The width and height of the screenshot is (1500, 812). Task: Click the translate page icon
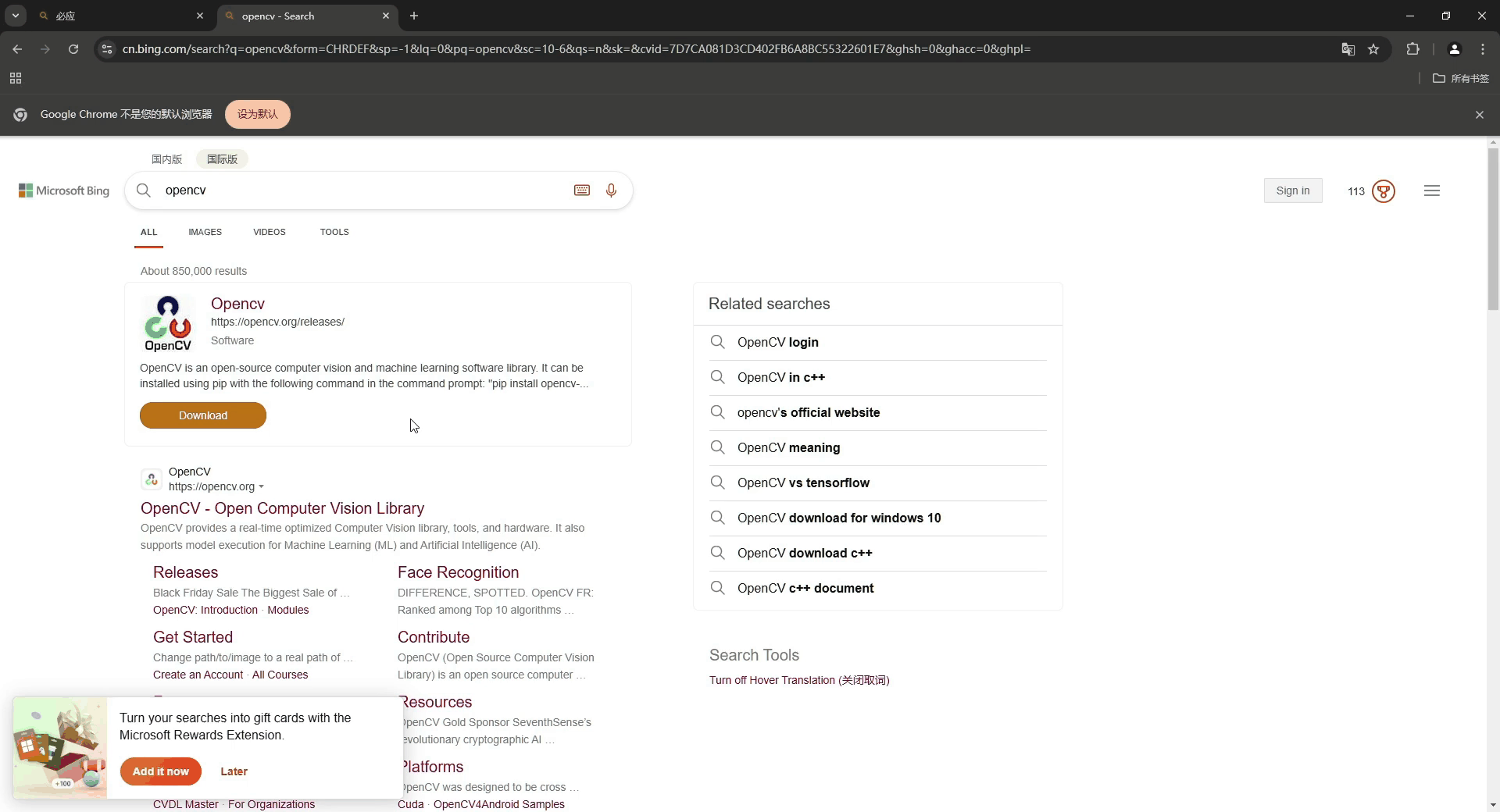point(1348,49)
